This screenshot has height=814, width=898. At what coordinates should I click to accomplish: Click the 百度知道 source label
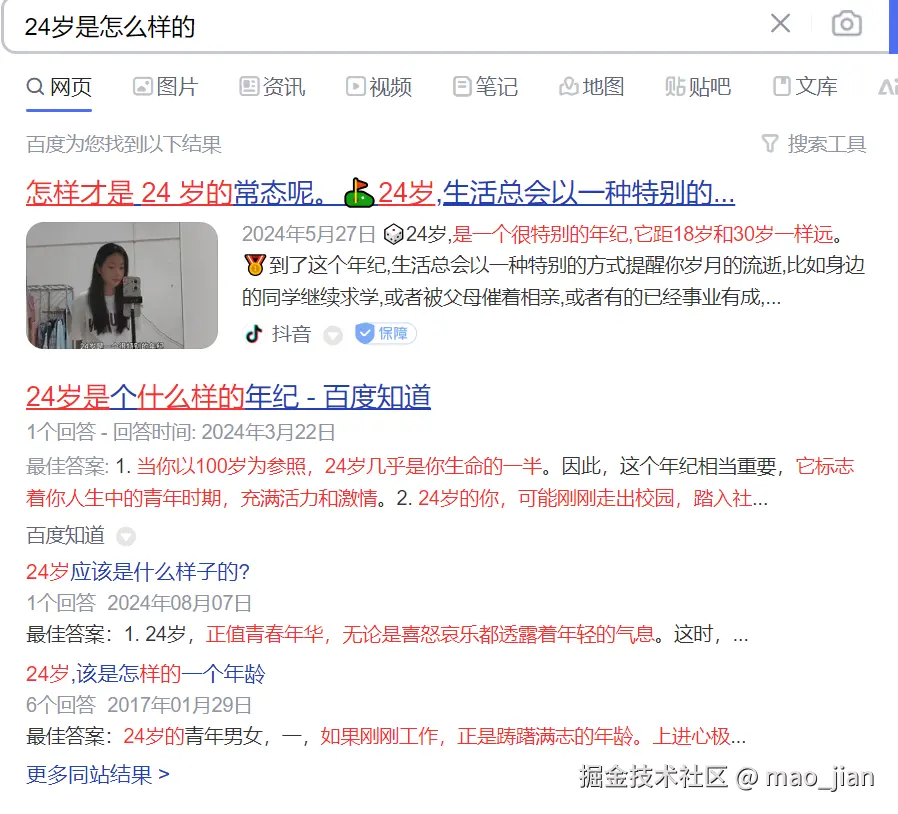pos(66,536)
